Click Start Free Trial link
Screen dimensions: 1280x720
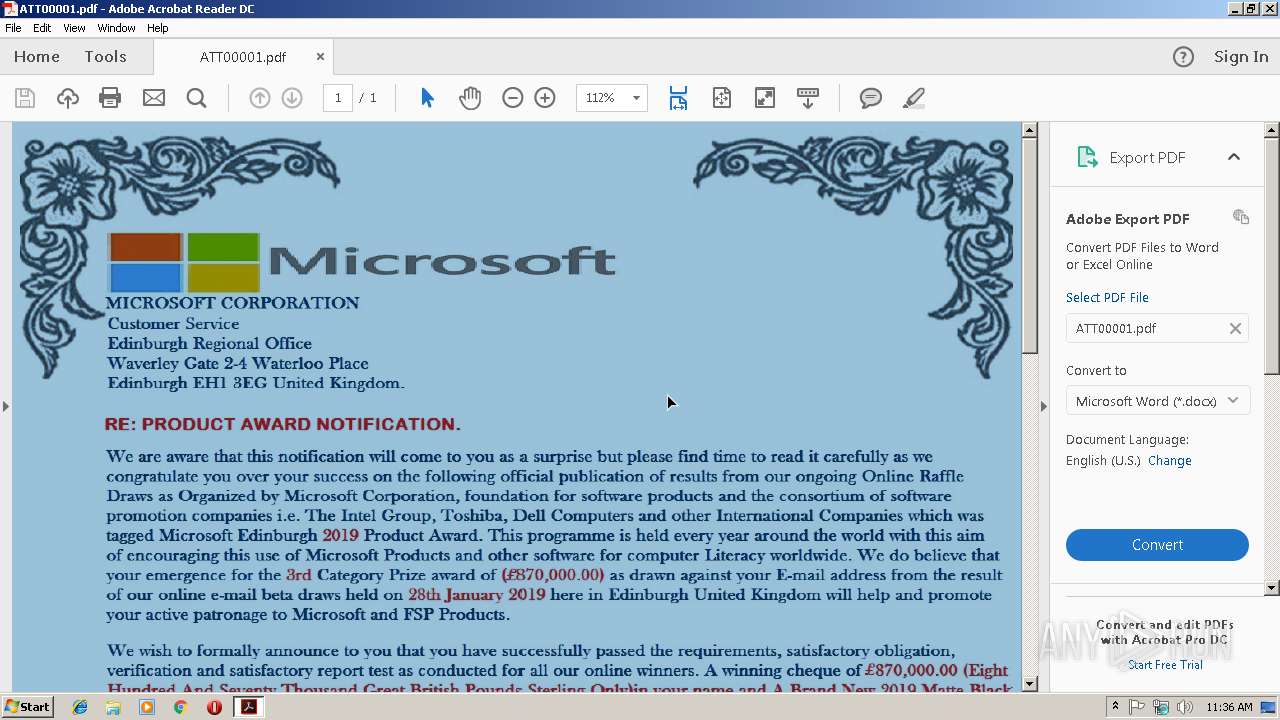(1165, 665)
